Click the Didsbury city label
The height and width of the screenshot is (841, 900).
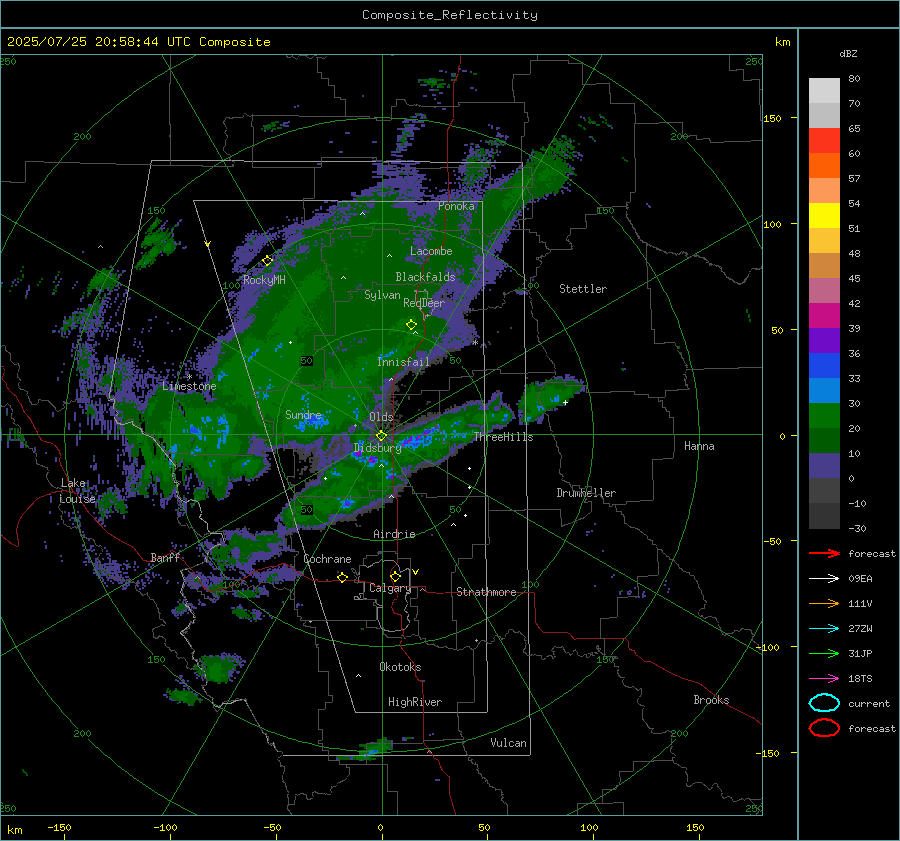pos(377,448)
